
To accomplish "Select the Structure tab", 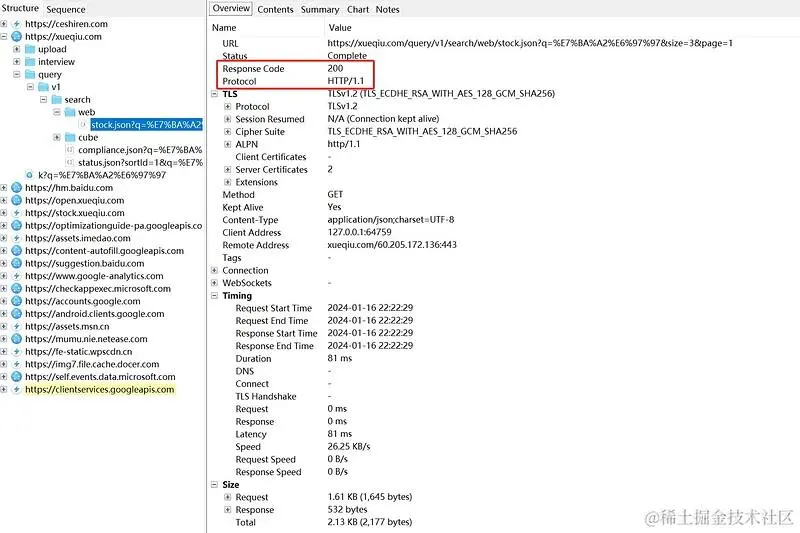I will point(20,8).
